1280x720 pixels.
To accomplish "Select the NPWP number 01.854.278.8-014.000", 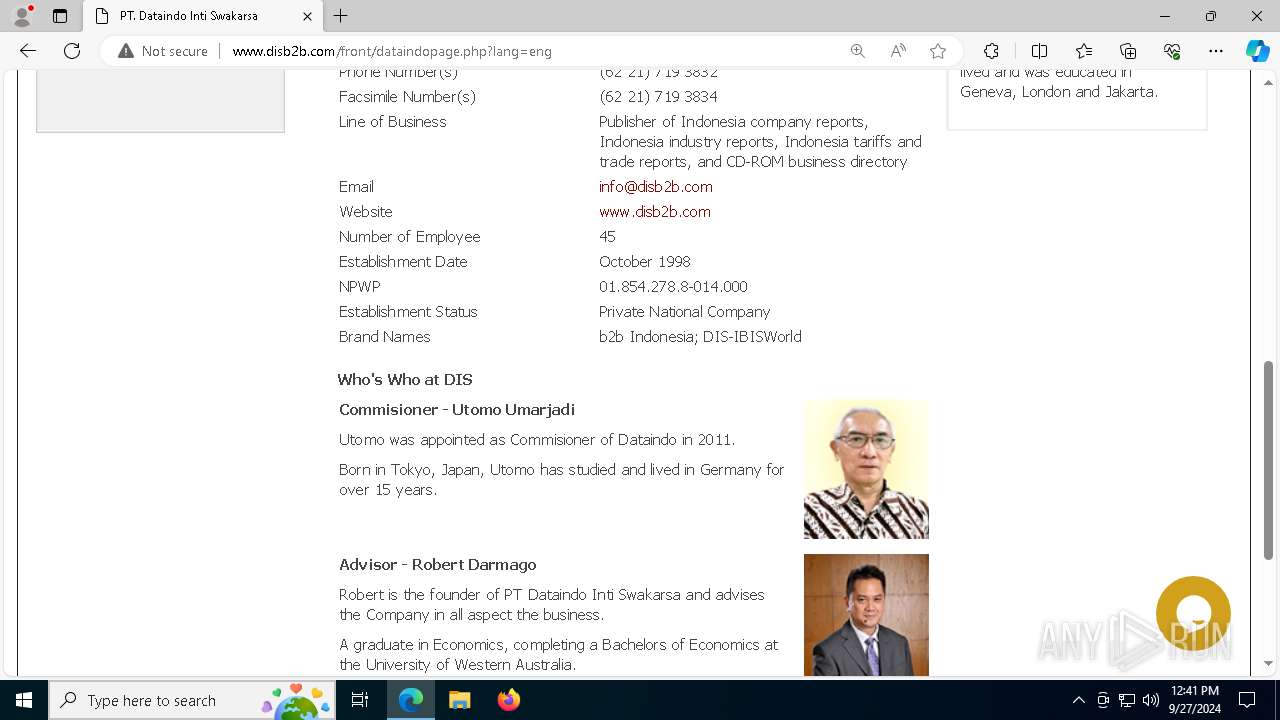I will 673,287.
